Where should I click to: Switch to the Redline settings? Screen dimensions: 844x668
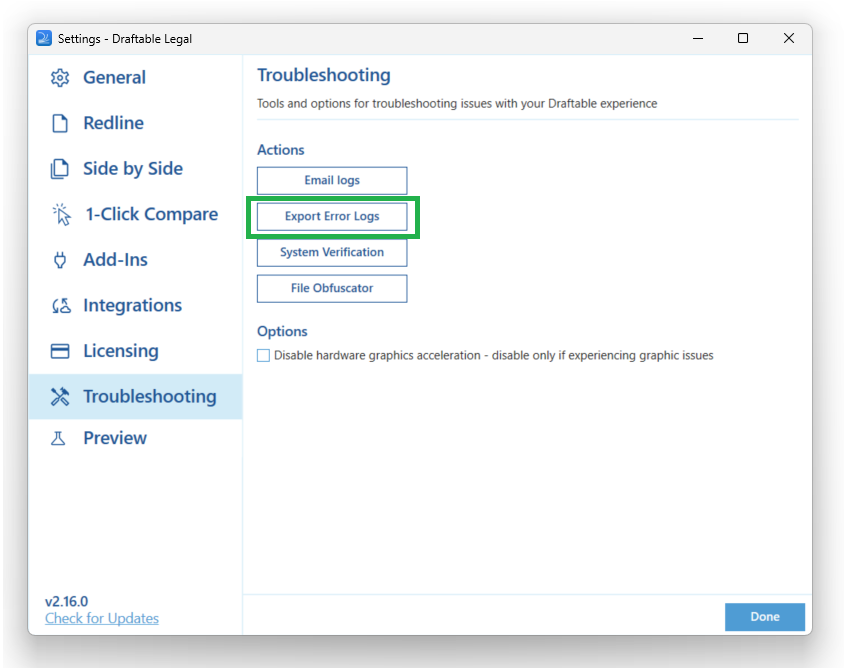135,123
